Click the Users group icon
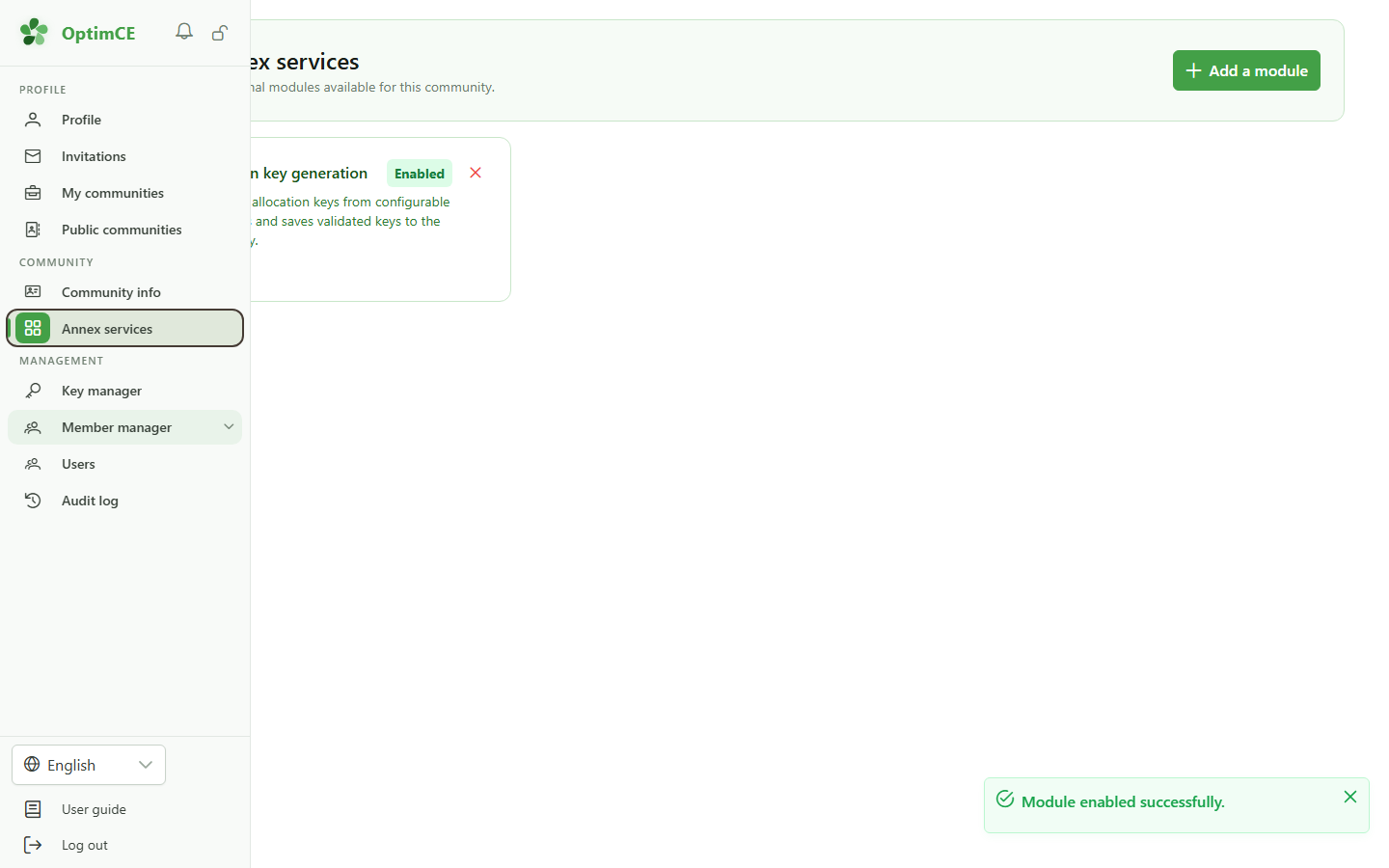Viewport: 1389px width, 868px height. [33, 464]
